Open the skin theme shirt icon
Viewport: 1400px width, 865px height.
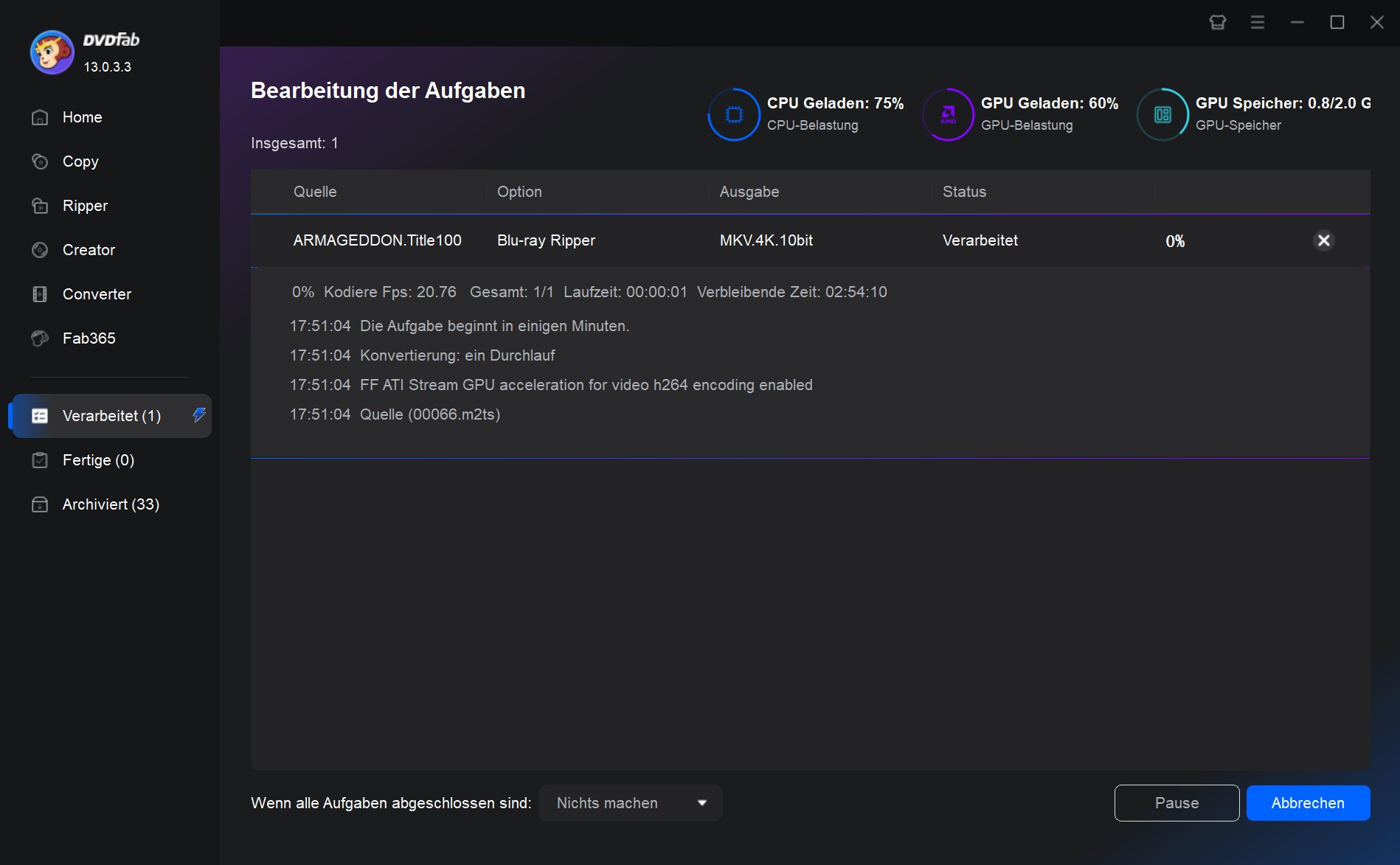(x=1218, y=22)
